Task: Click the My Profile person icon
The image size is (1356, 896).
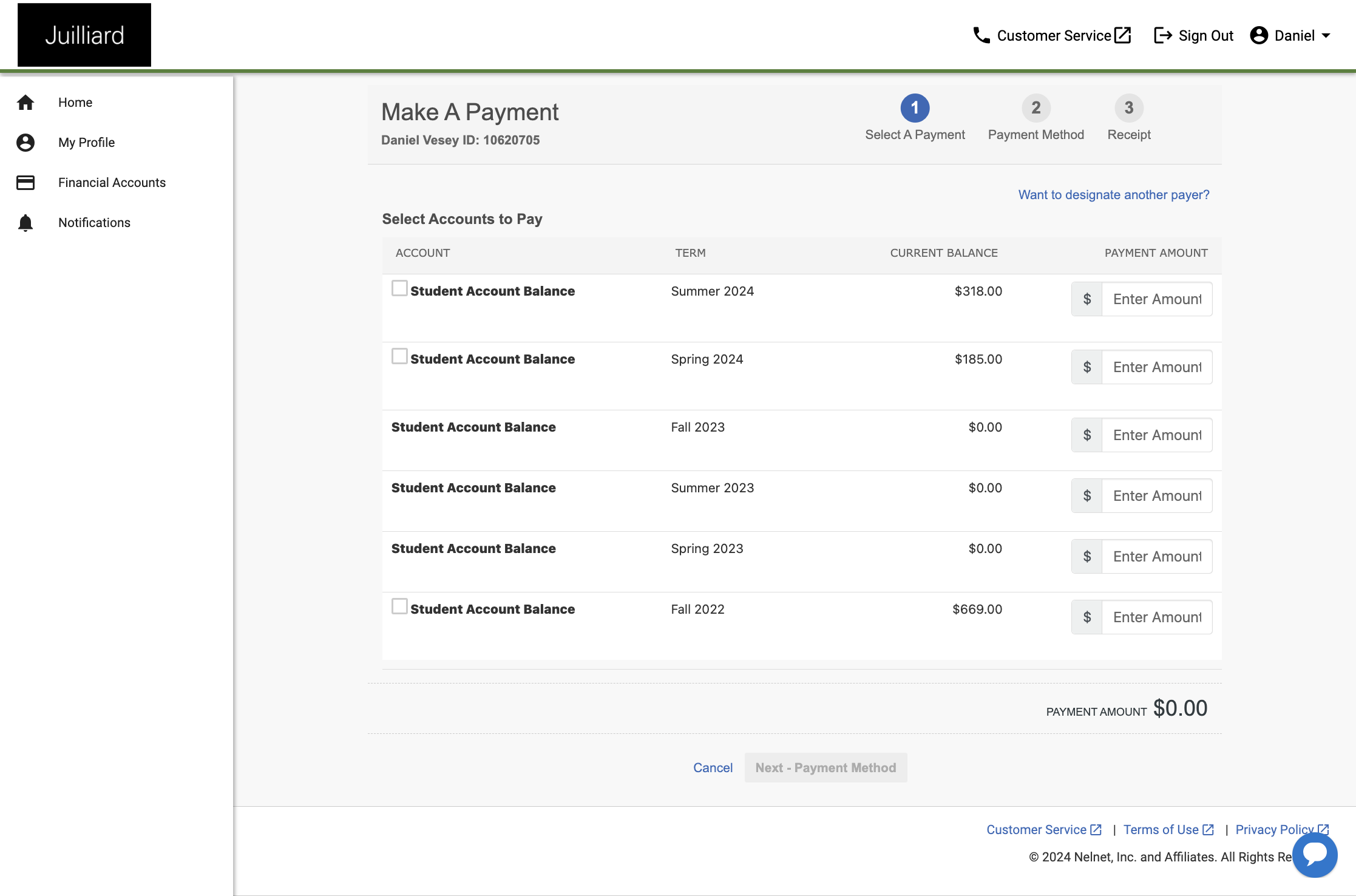Action: click(25, 143)
